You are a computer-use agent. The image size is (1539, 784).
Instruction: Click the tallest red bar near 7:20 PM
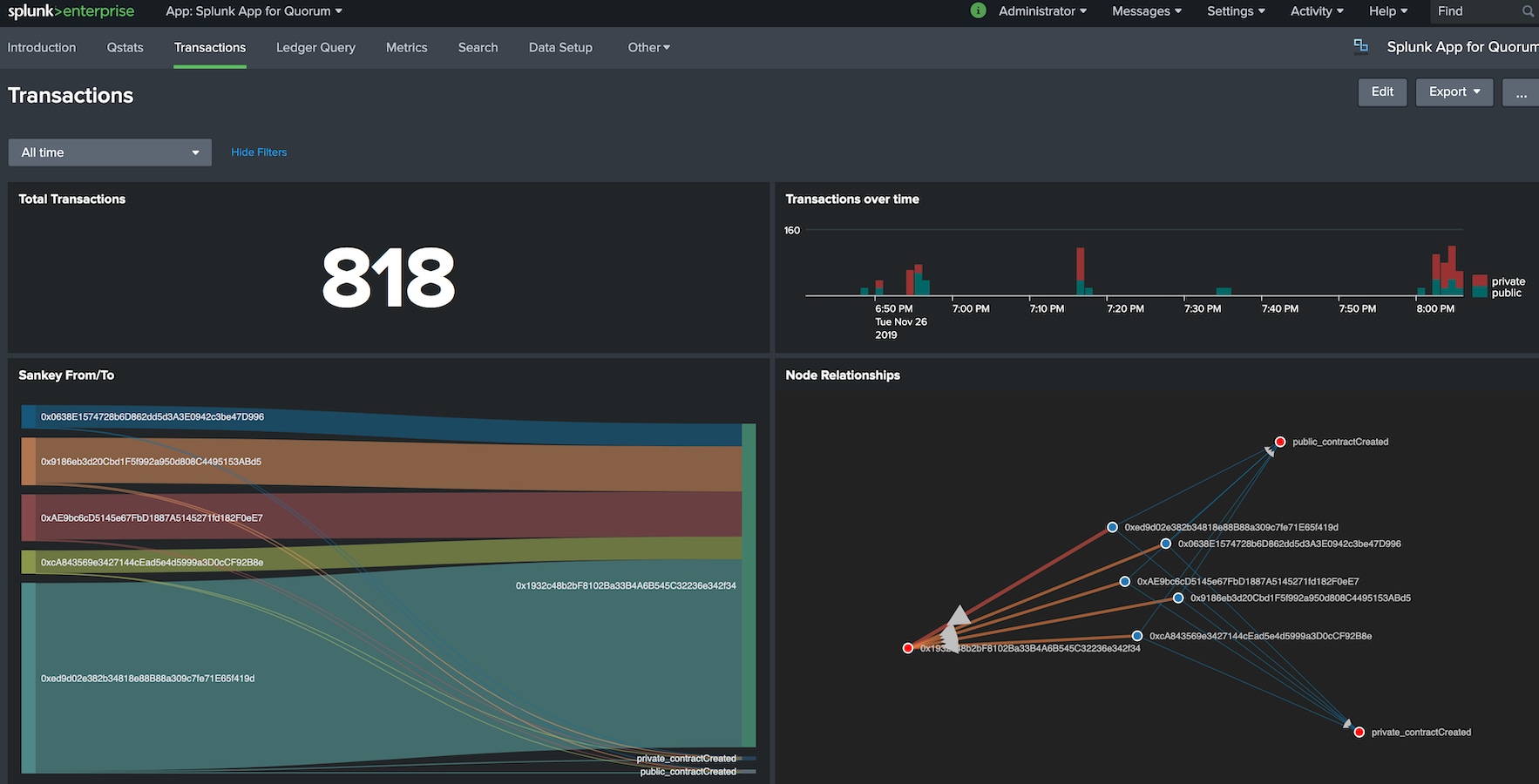click(1081, 265)
